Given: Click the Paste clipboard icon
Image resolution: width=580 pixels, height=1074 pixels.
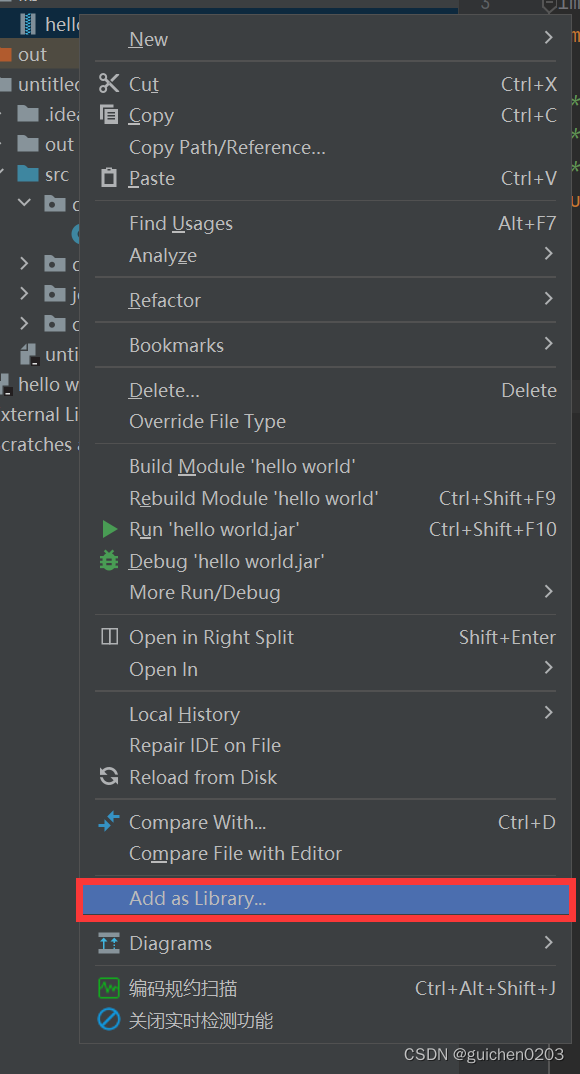Looking at the screenshot, I should pyautogui.click(x=108, y=178).
